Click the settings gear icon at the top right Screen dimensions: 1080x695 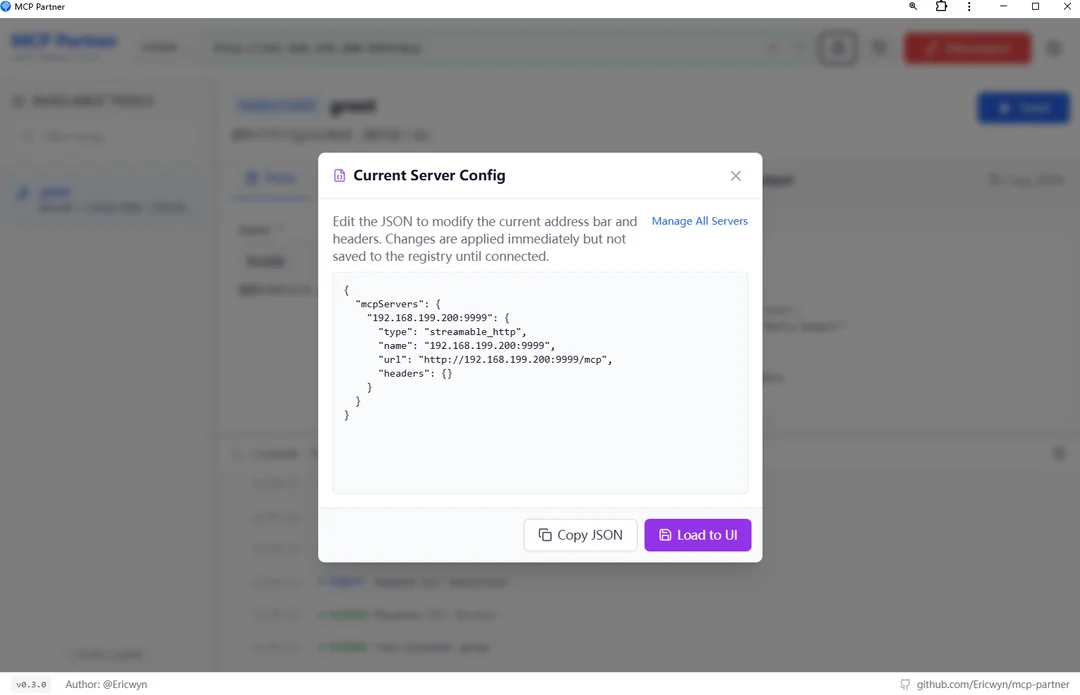[x=1053, y=48]
